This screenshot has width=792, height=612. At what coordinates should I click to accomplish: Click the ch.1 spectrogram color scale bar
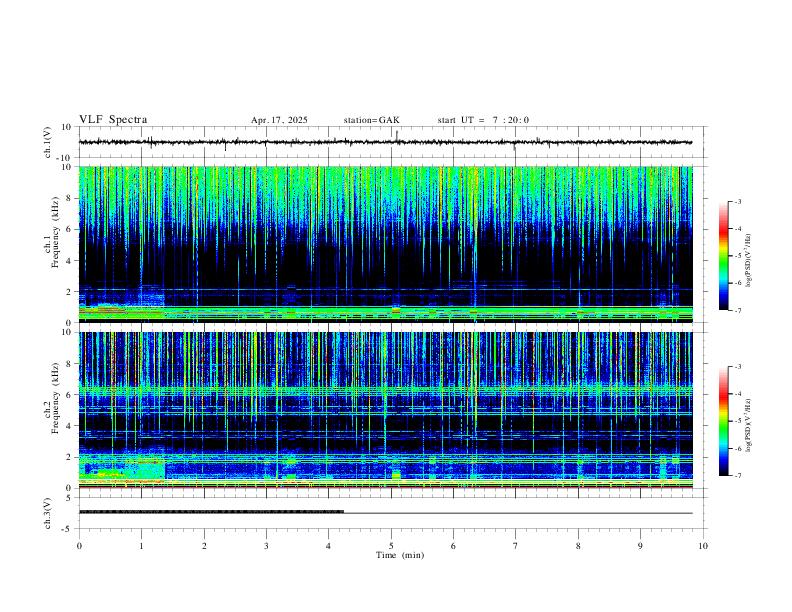tap(723, 256)
